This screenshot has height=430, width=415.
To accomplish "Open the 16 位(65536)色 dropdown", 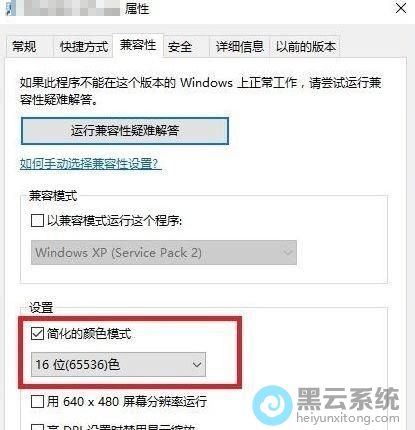I will 118,364.
